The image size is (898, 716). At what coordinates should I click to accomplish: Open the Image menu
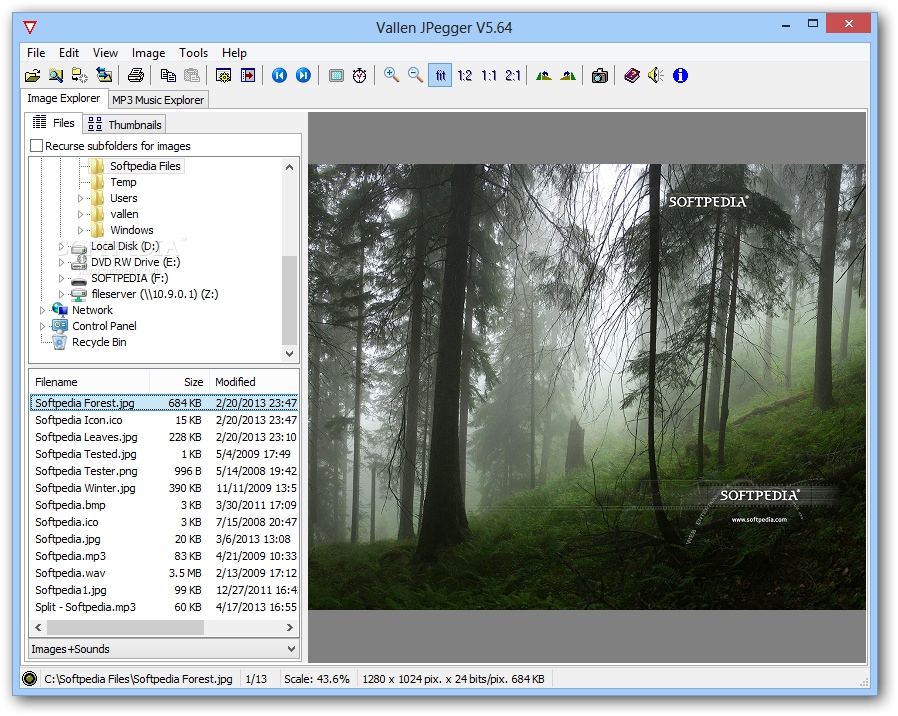(148, 53)
